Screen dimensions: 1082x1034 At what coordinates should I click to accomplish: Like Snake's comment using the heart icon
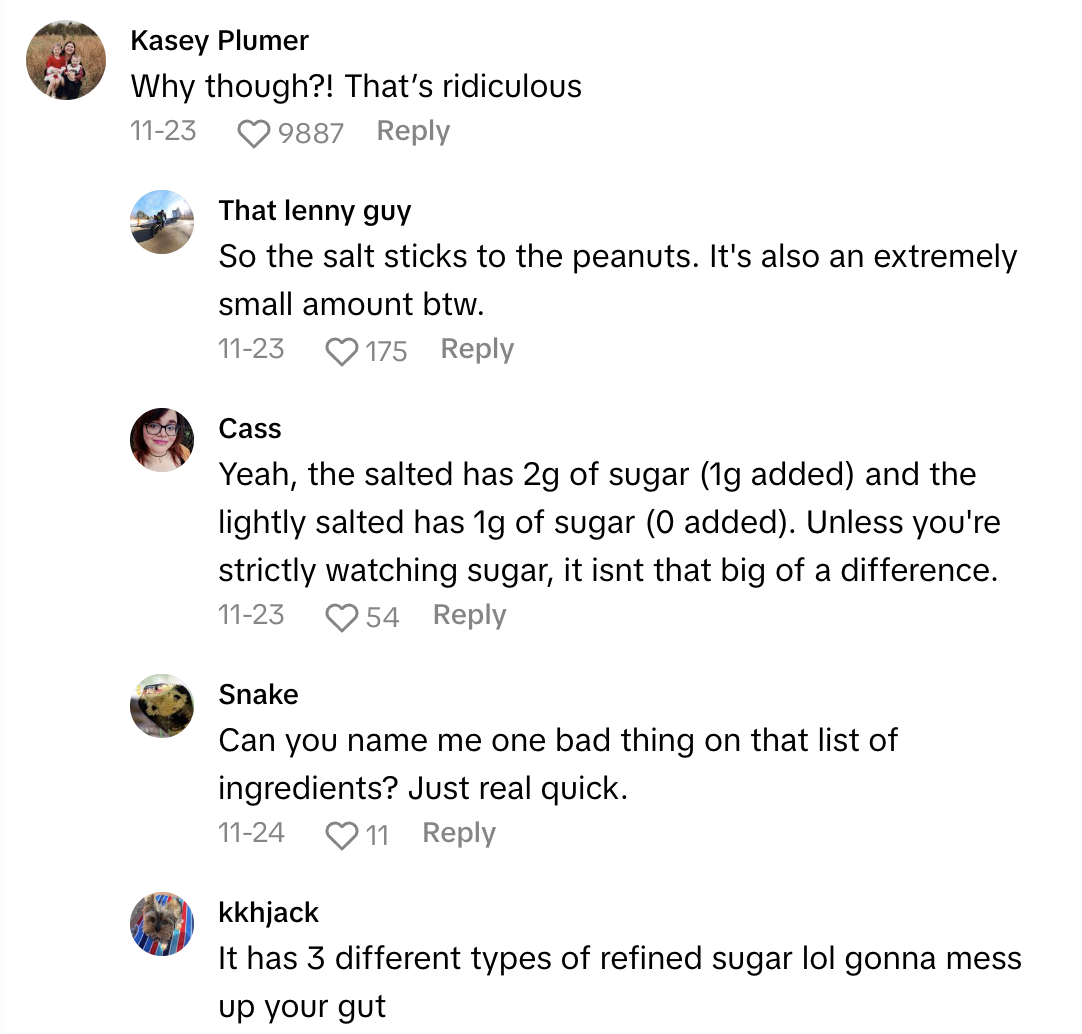[x=343, y=835]
